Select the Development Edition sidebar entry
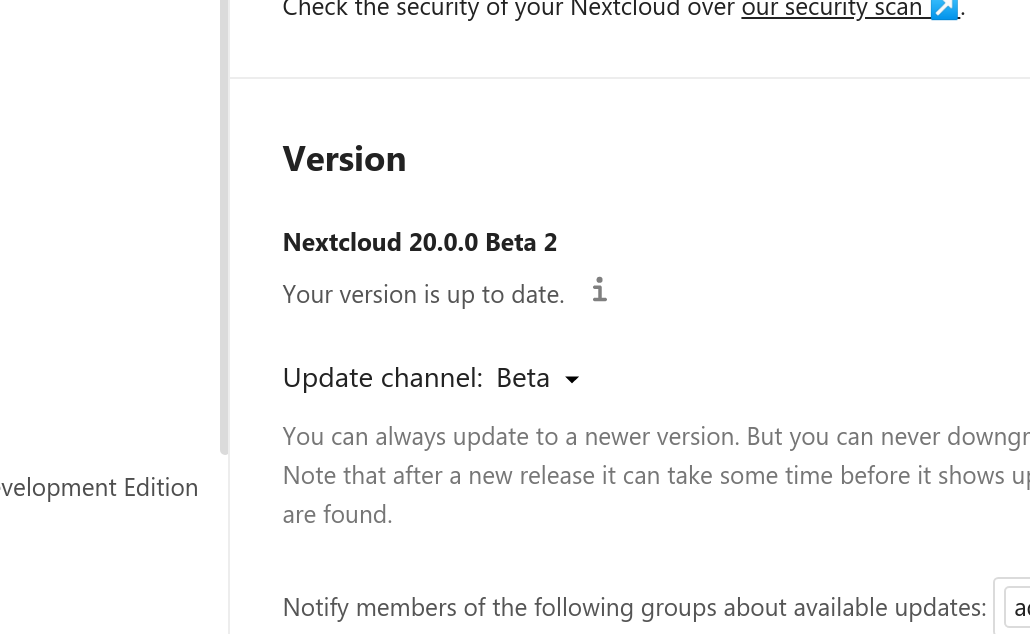The image size is (1030, 634). tap(99, 487)
